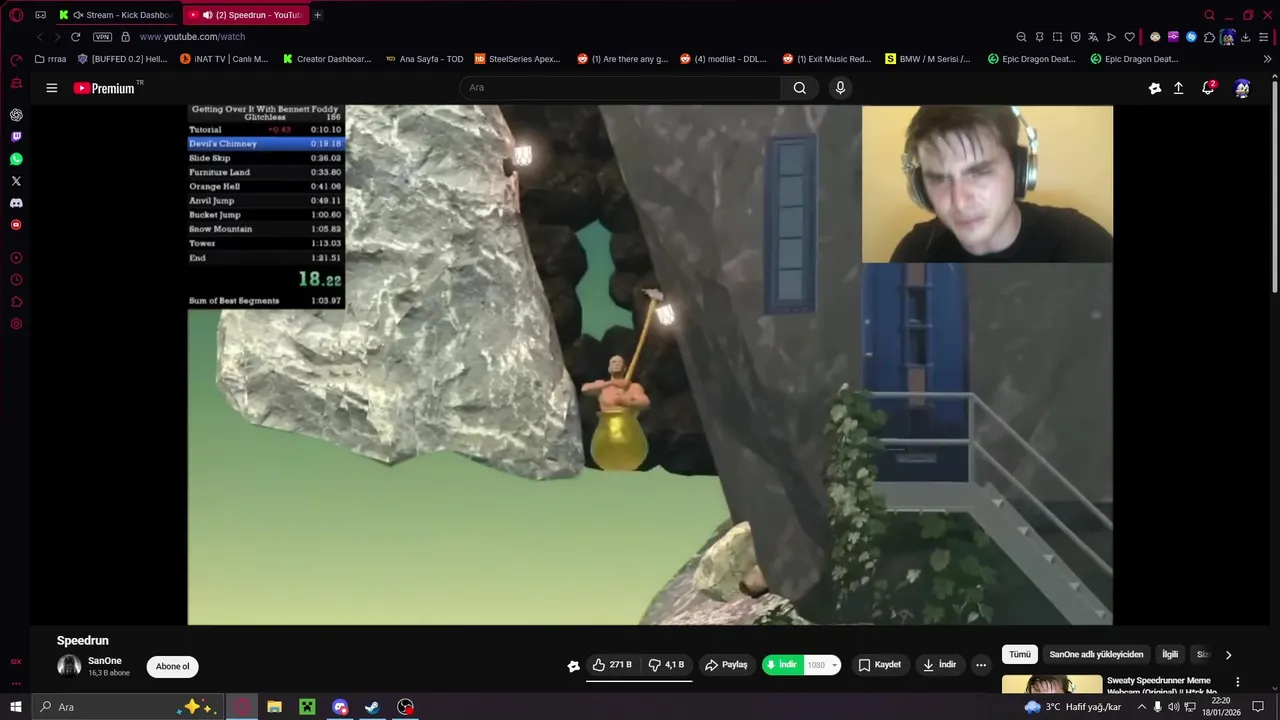Open a new tab with plus button
The image size is (1280, 720).
(x=317, y=15)
